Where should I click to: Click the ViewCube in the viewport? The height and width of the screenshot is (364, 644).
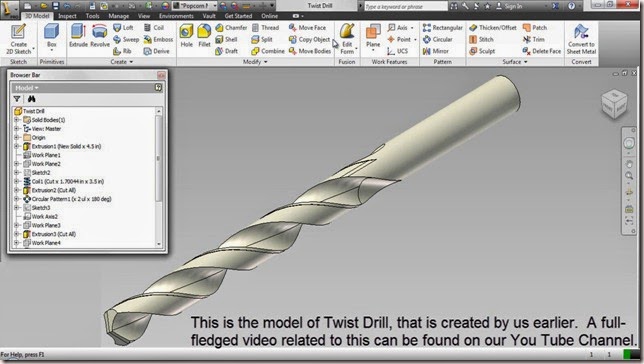tap(614, 103)
